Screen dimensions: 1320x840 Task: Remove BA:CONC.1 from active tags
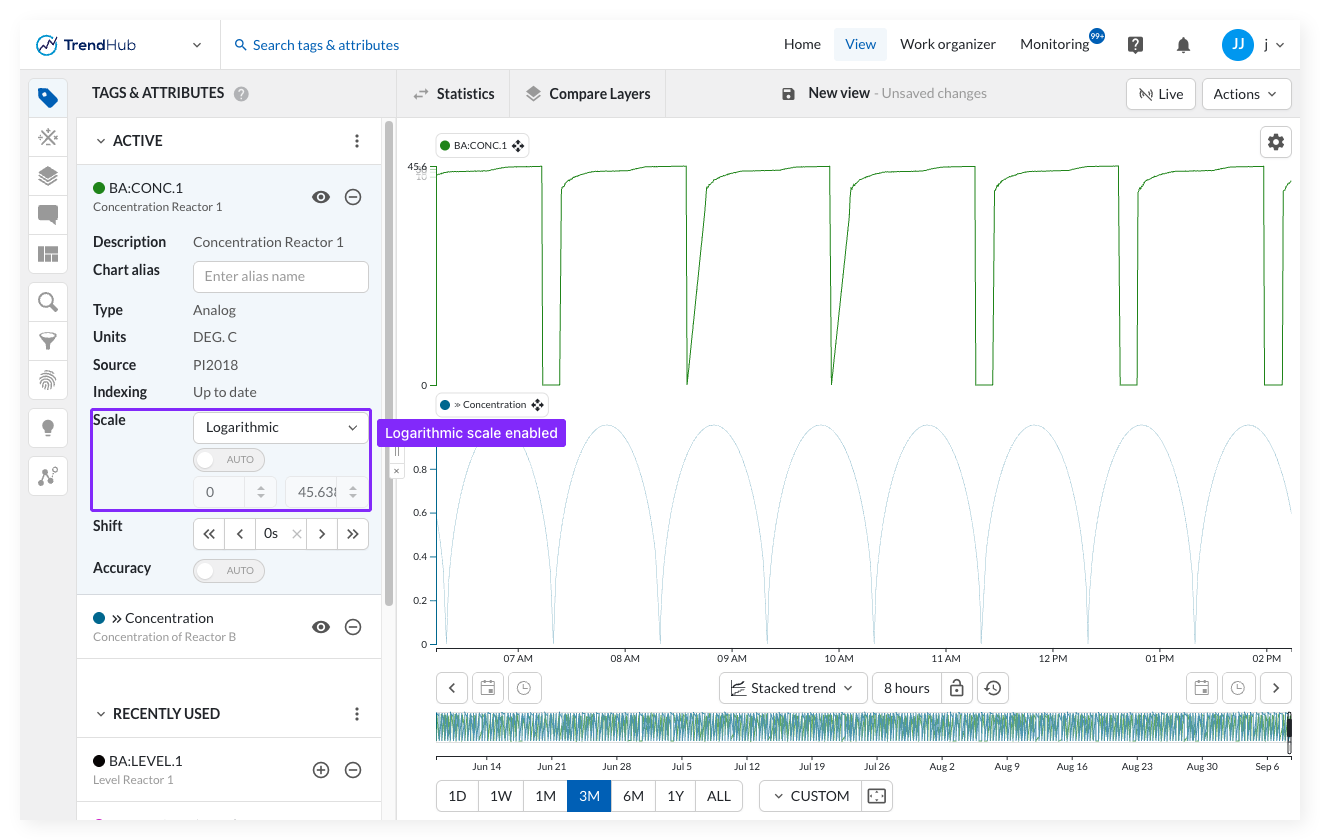click(x=353, y=197)
